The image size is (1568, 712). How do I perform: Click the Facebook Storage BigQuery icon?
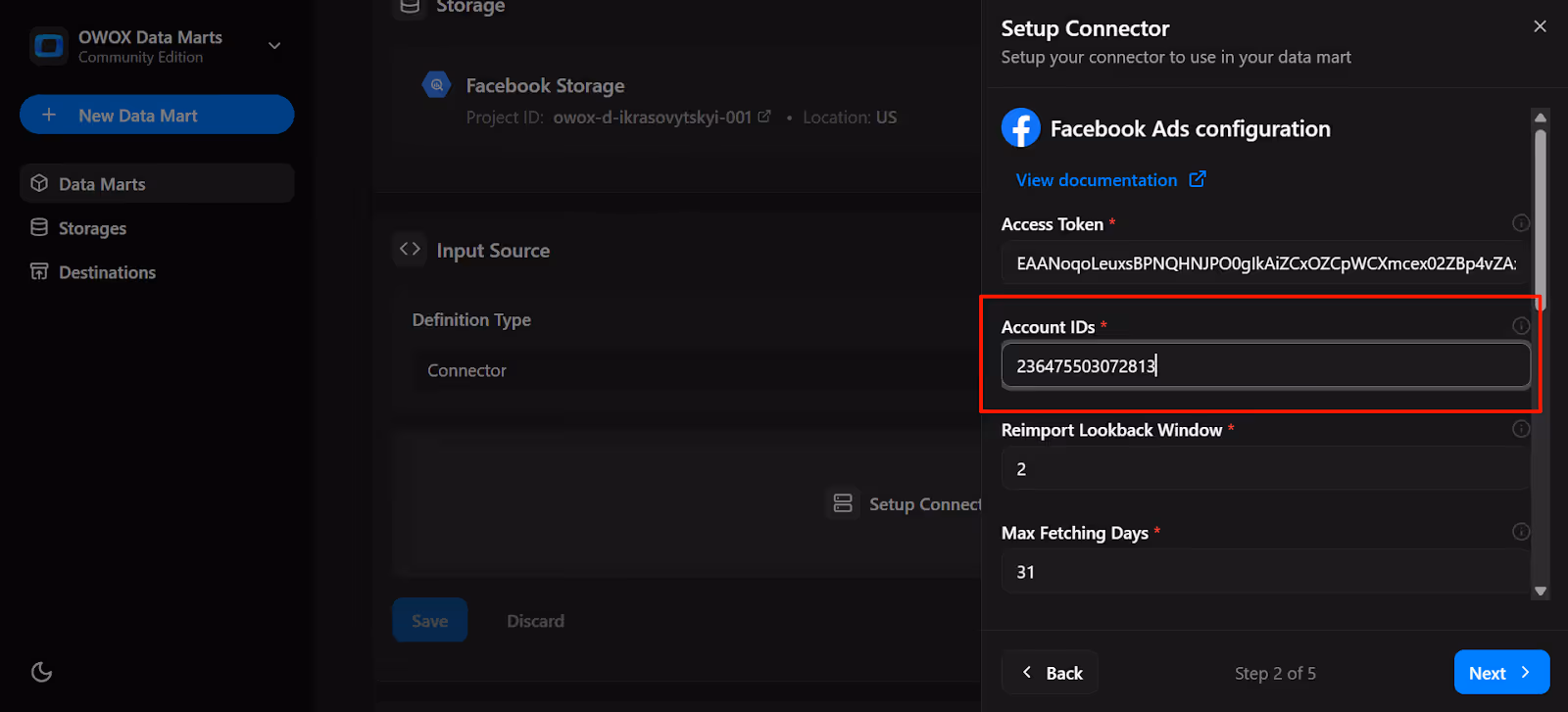(437, 85)
